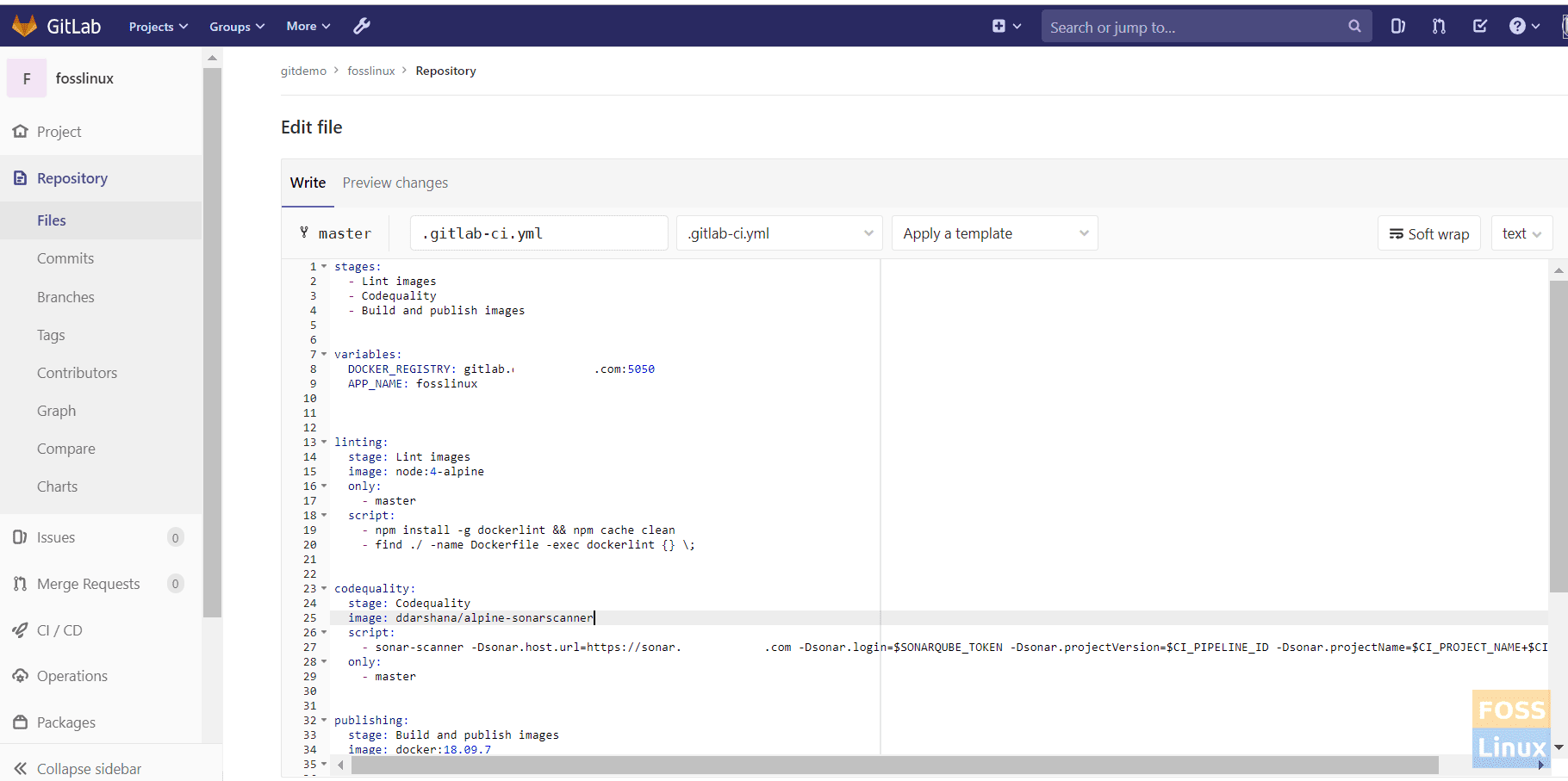The height and width of the screenshot is (781, 1568).
Task: Open the to-do list icon
Action: click(1480, 26)
